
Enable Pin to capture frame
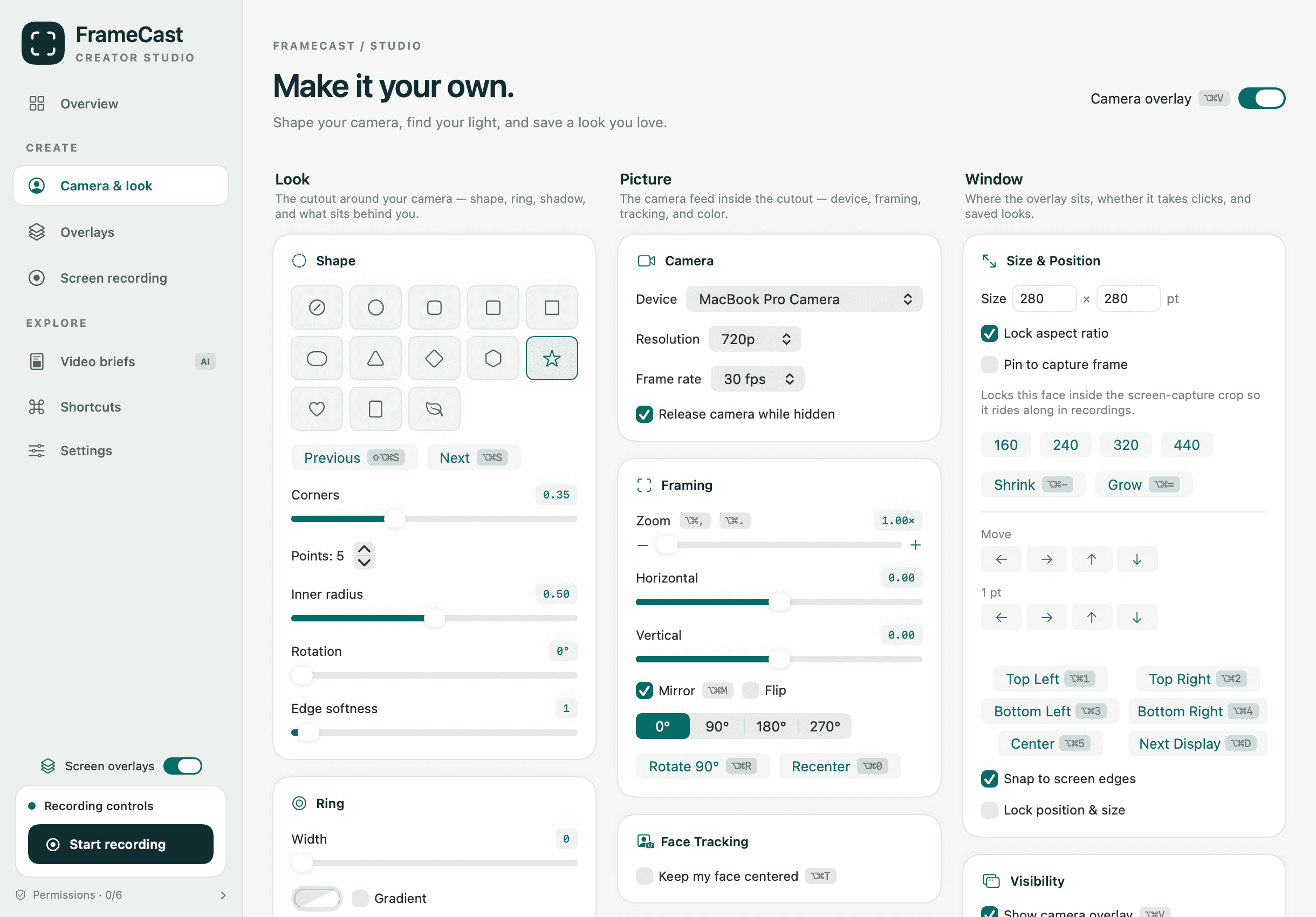[989, 365]
